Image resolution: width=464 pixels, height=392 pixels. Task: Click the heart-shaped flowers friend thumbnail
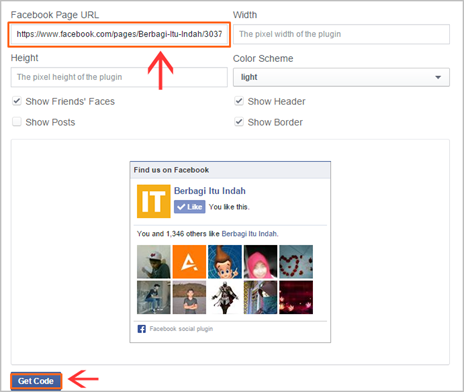tap(296, 262)
